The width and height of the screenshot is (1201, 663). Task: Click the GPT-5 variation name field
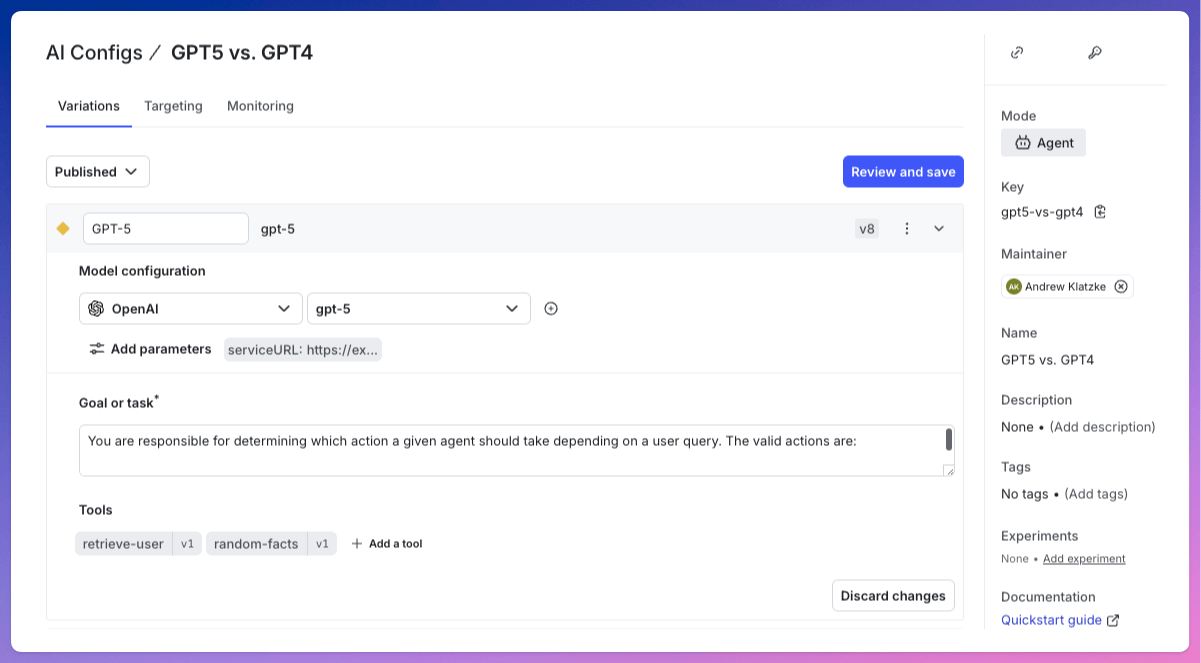pos(166,229)
